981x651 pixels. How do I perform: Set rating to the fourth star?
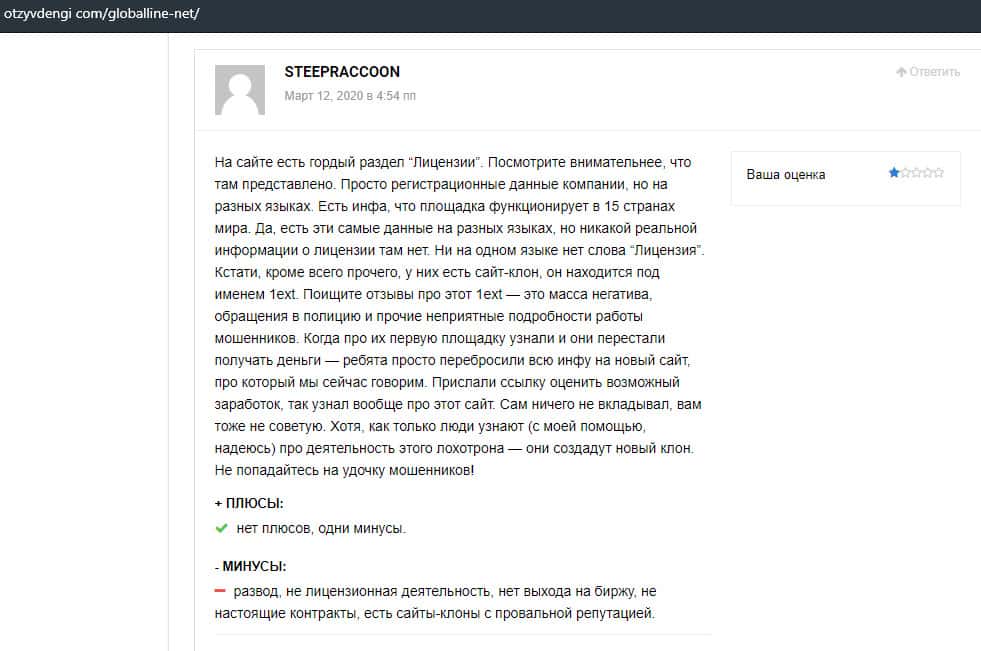(x=927, y=173)
